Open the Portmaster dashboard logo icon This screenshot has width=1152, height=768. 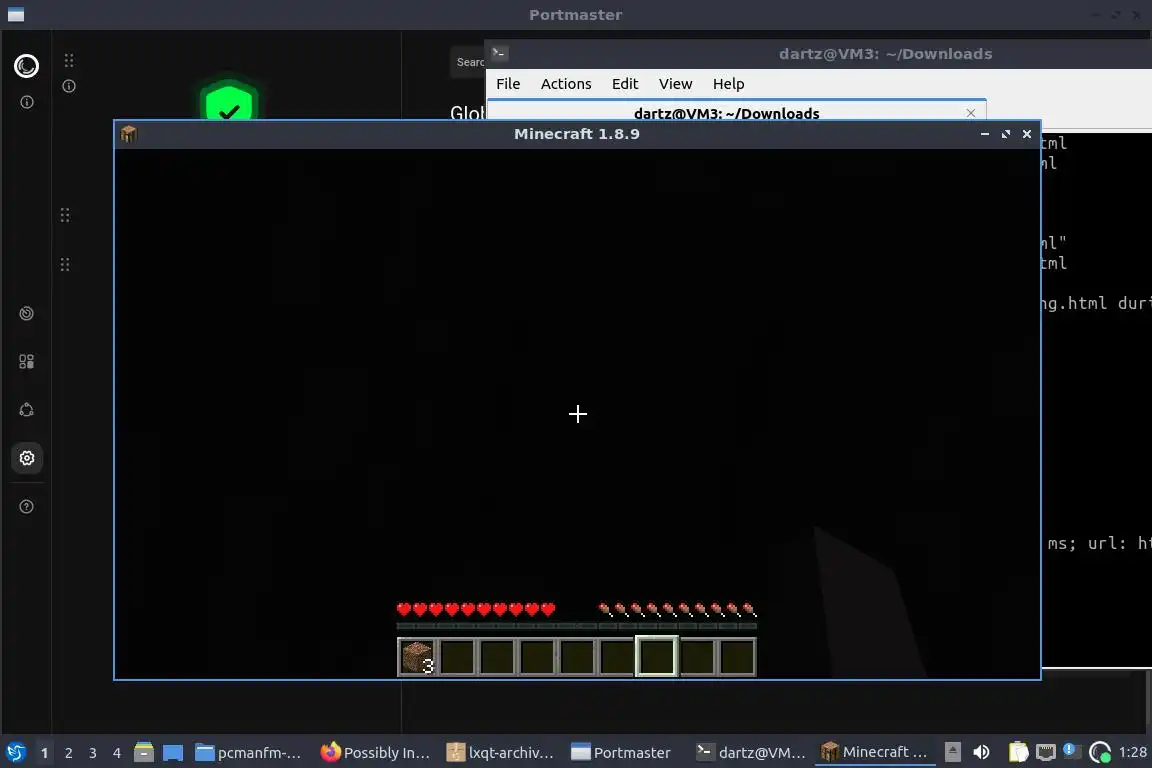click(26, 66)
